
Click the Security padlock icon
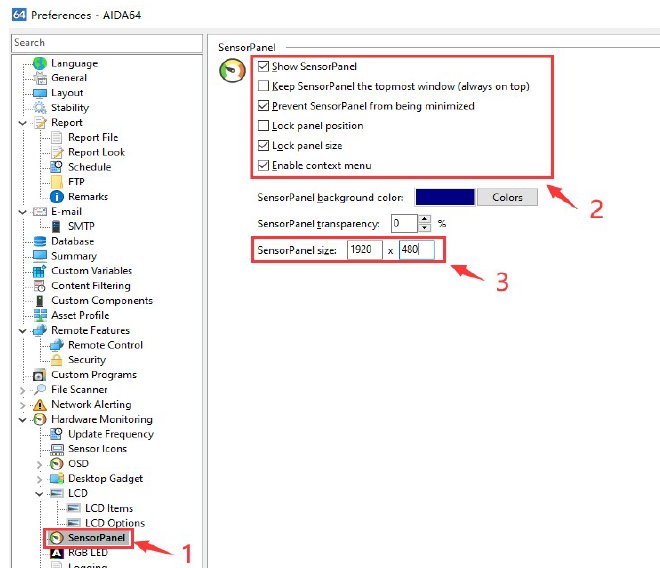tap(56, 360)
